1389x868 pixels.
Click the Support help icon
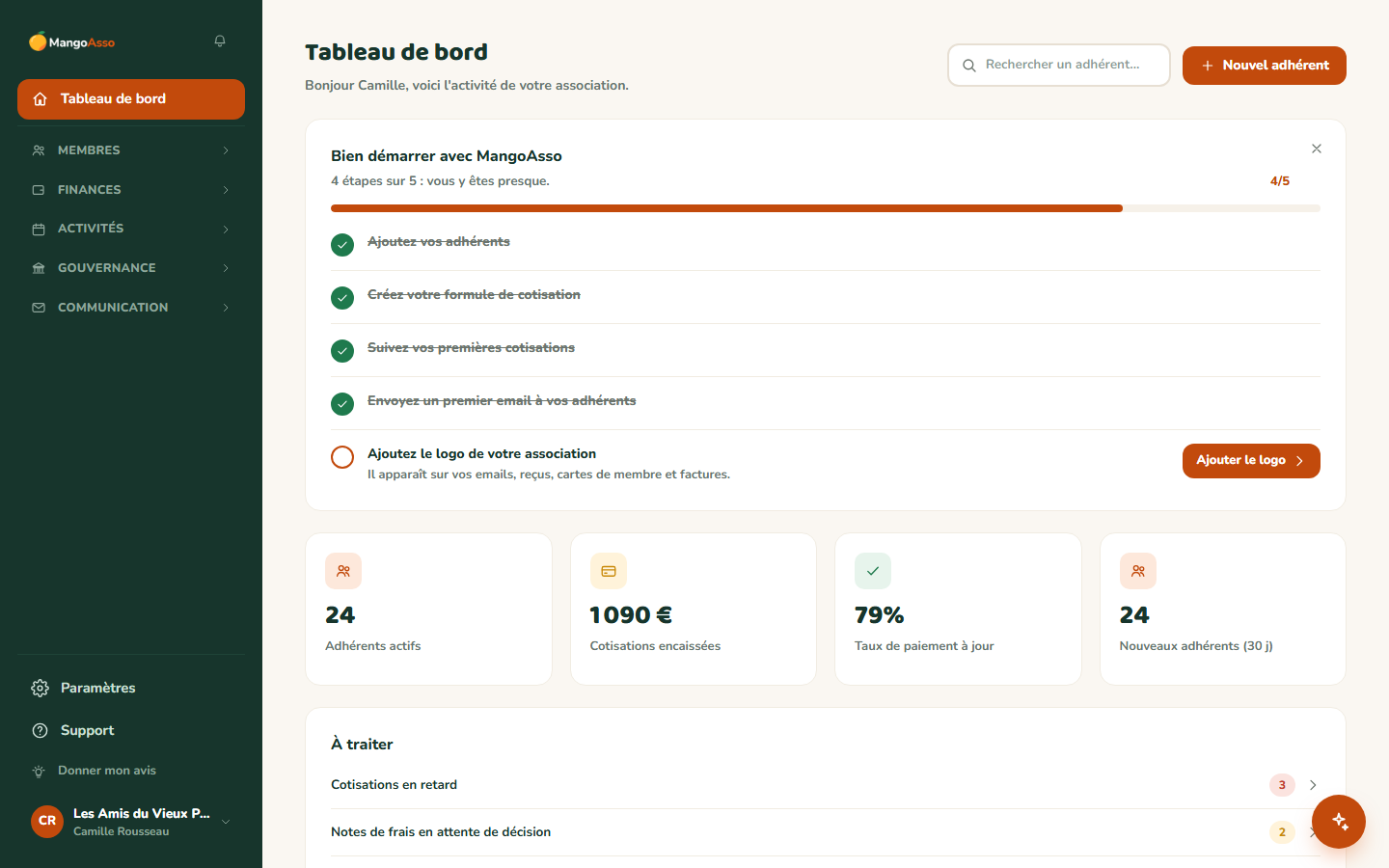[40, 730]
